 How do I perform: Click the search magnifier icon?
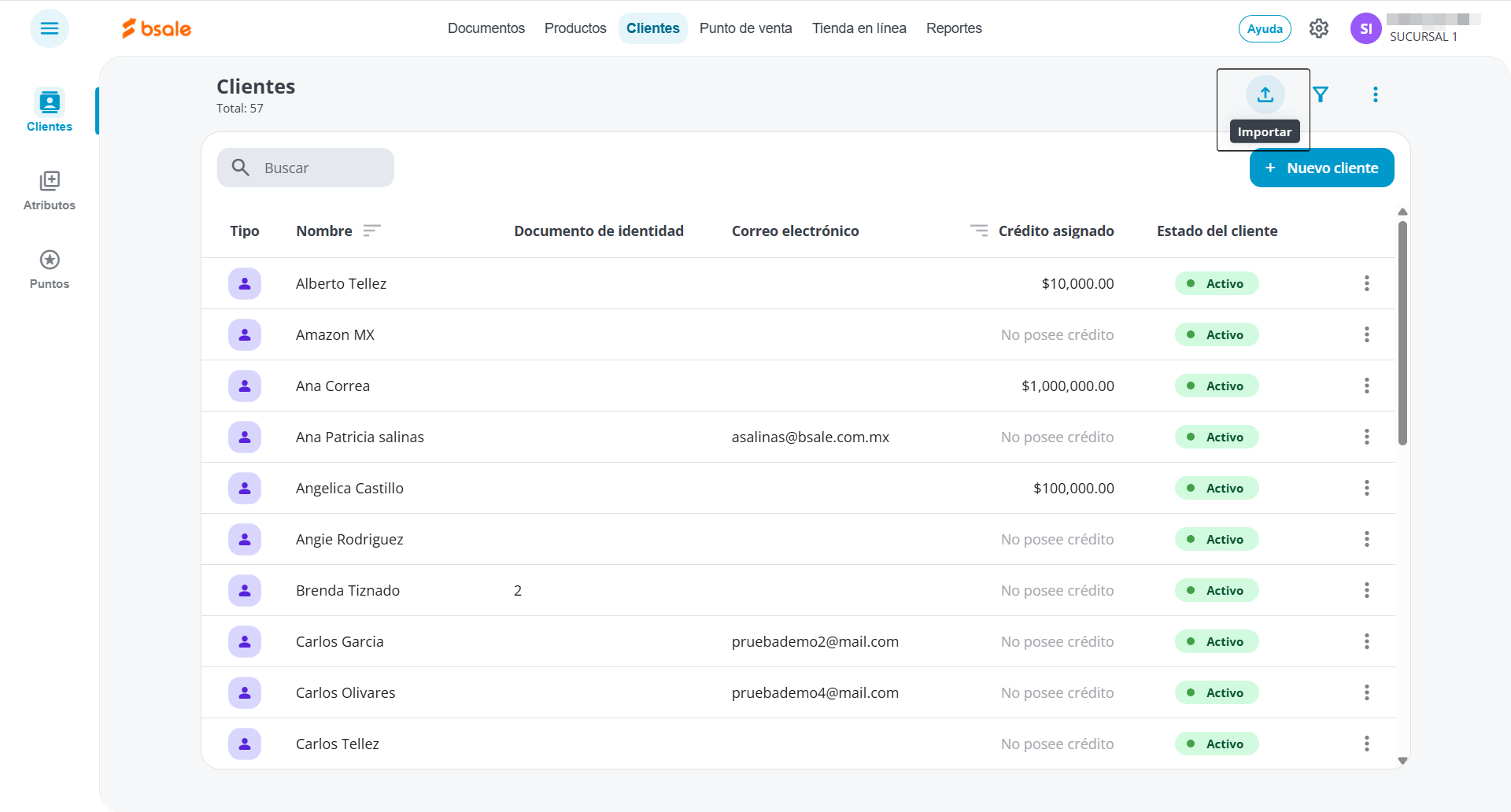(241, 168)
